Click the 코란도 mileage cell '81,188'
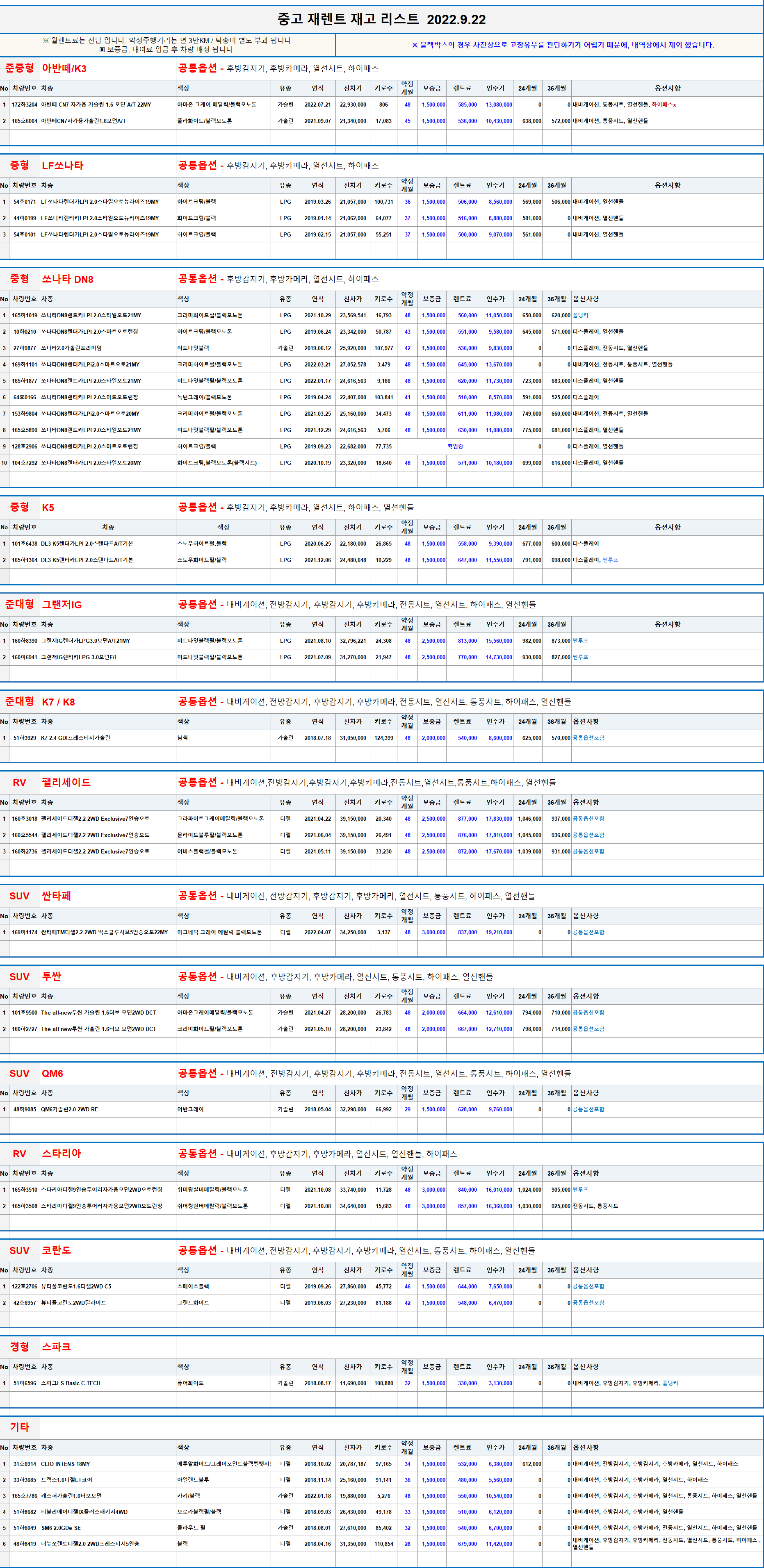Image resolution: width=764 pixels, height=1568 pixels. [x=383, y=1303]
